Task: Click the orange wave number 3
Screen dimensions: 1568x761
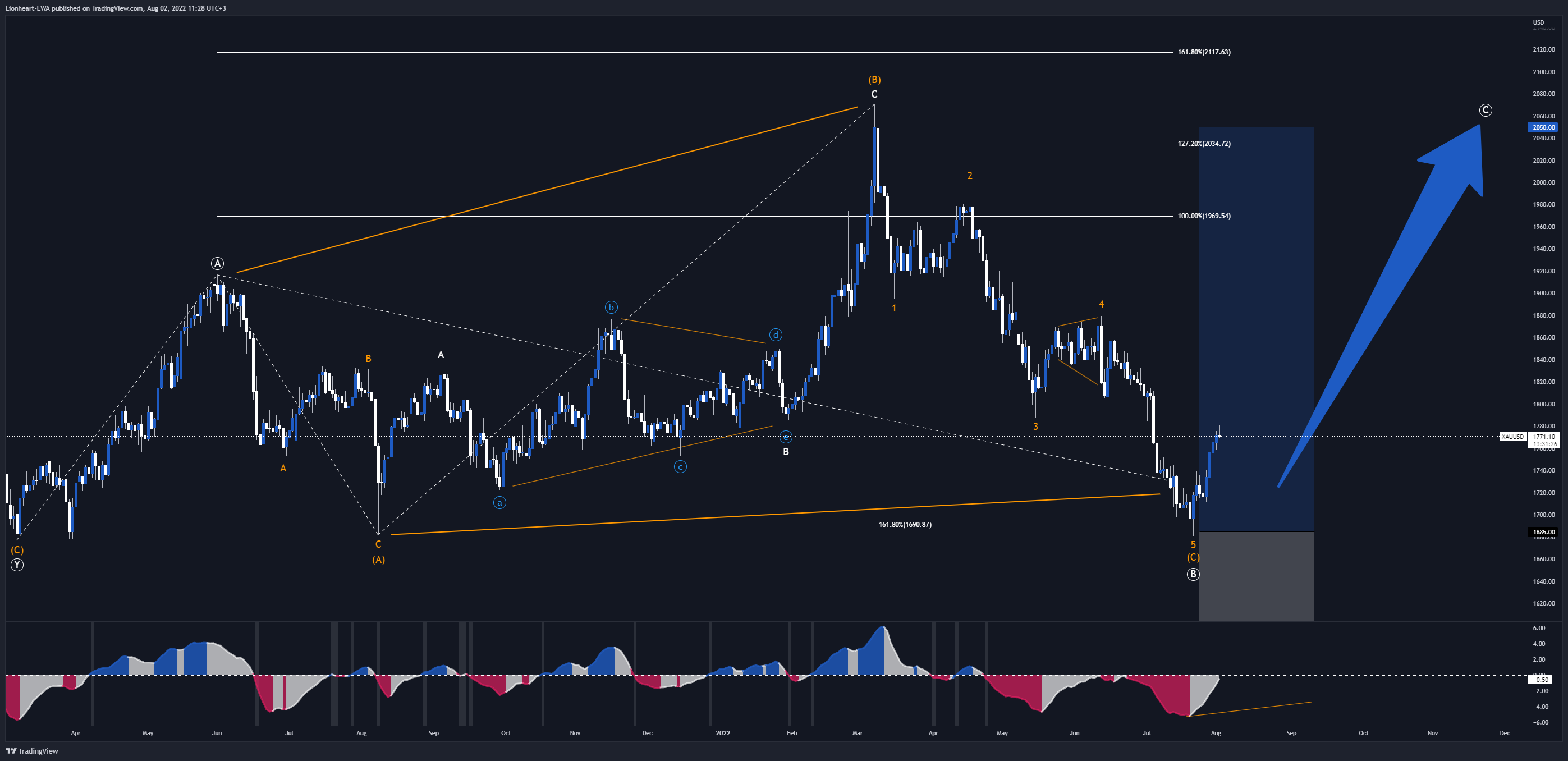Action: pos(1035,427)
